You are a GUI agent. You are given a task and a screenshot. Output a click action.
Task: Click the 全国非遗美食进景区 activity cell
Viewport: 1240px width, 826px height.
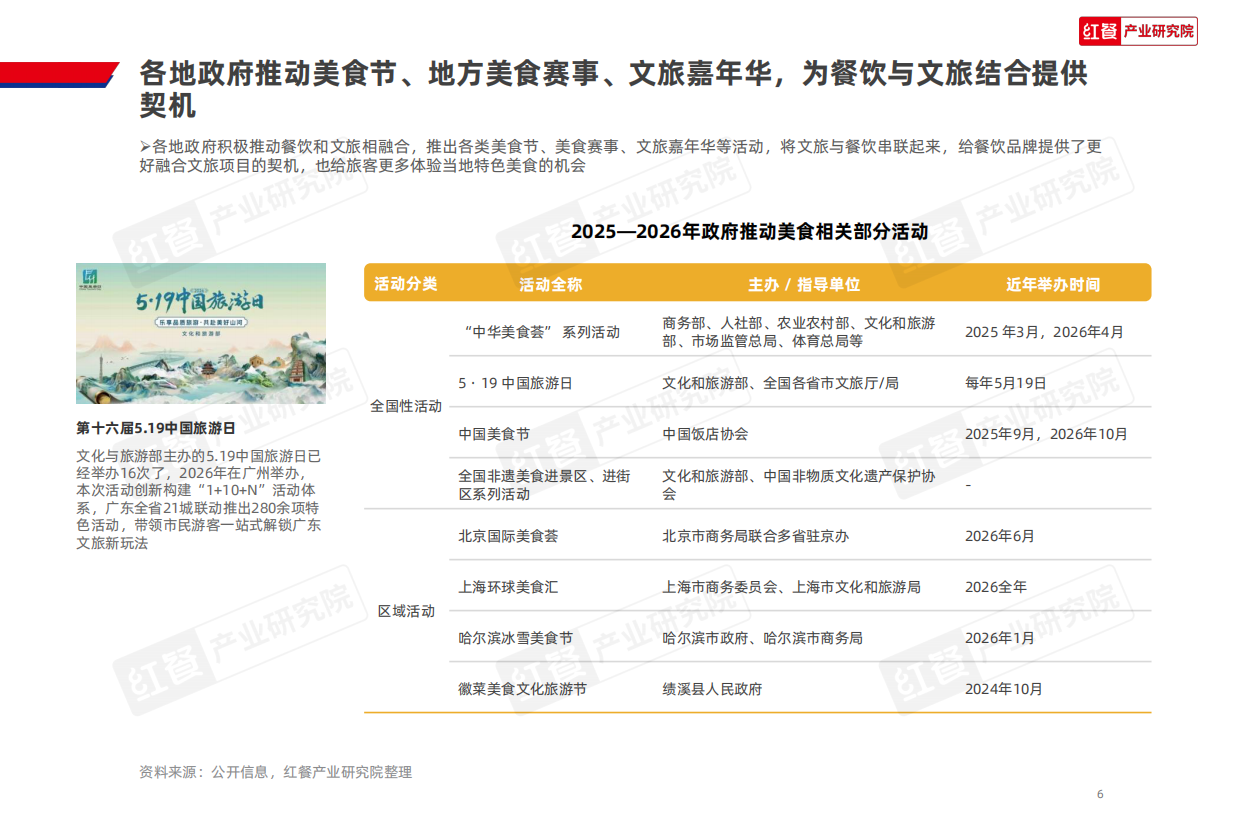click(544, 485)
